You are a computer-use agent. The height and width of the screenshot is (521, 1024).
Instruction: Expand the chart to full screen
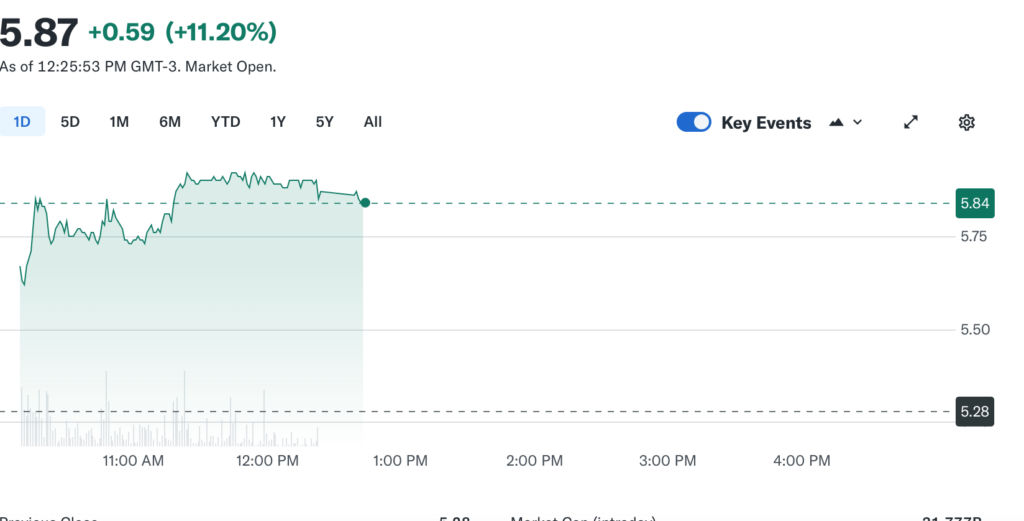911,122
